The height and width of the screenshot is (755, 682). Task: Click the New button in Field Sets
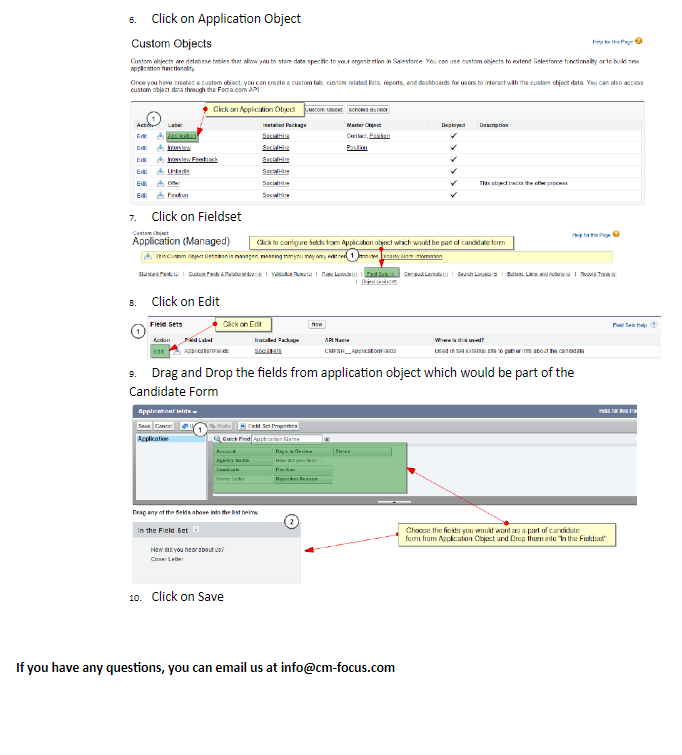click(316, 325)
